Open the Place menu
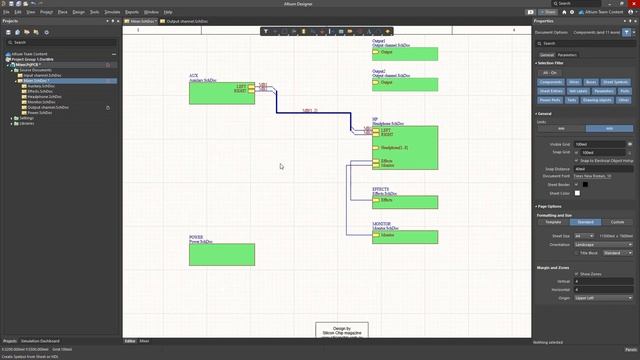Image resolution: width=640 pixels, height=360 pixels. pos(62,12)
